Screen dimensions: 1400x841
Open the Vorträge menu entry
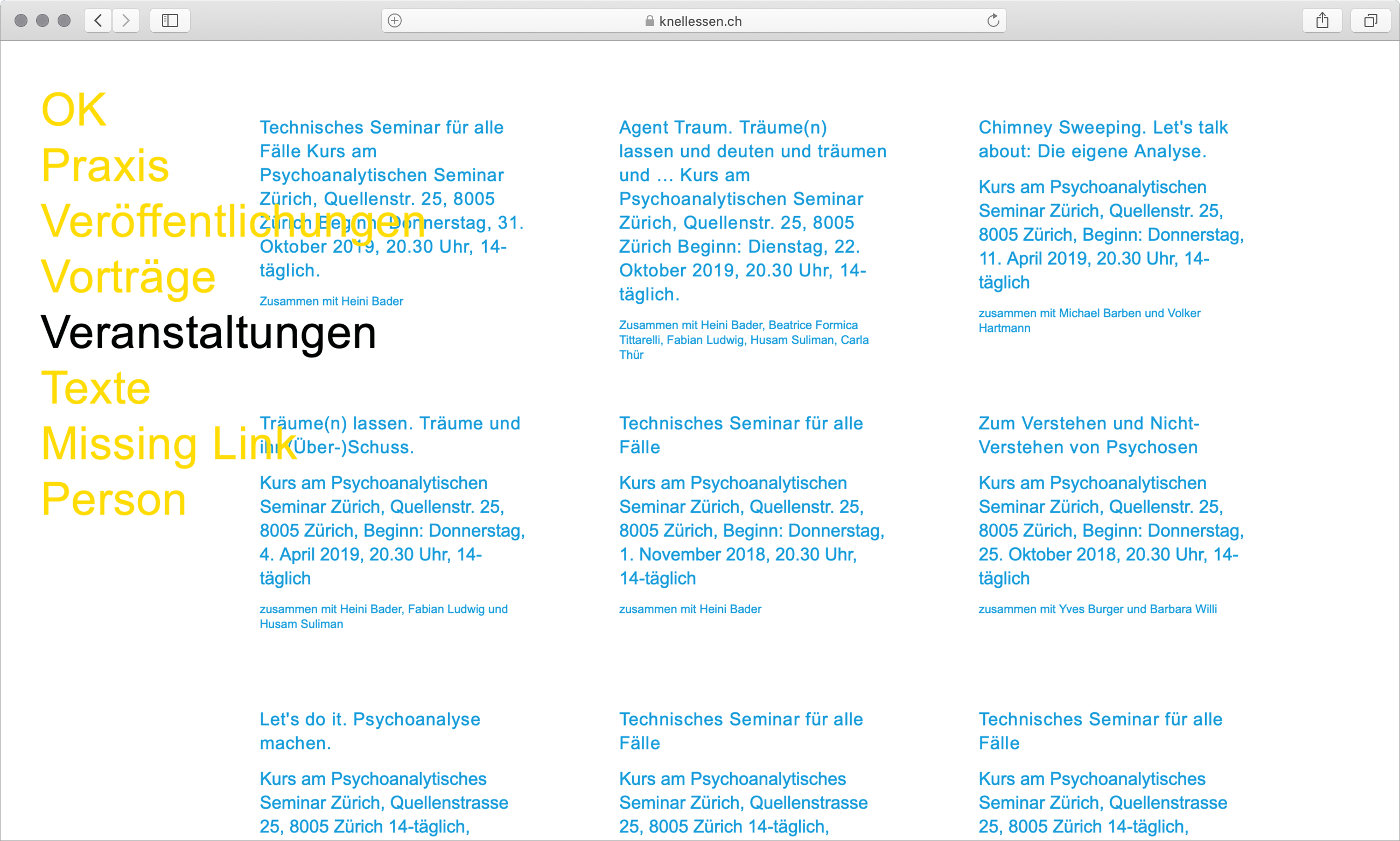pyautogui.click(x=129, y=277)
